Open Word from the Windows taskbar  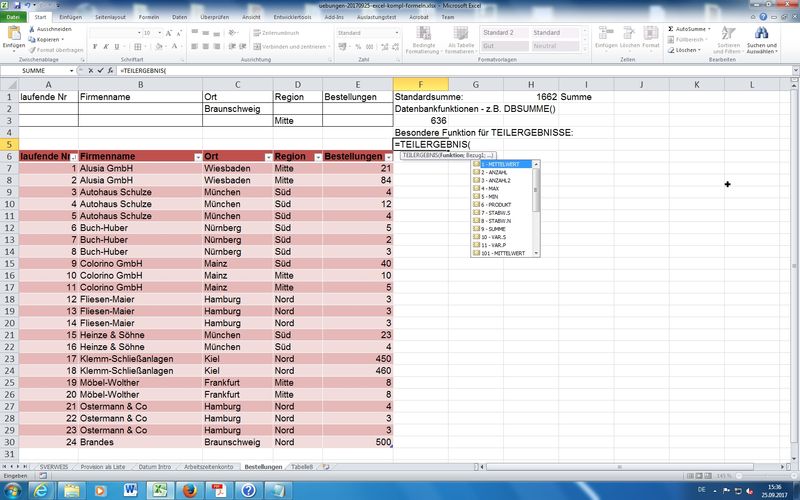pos(129,490)
